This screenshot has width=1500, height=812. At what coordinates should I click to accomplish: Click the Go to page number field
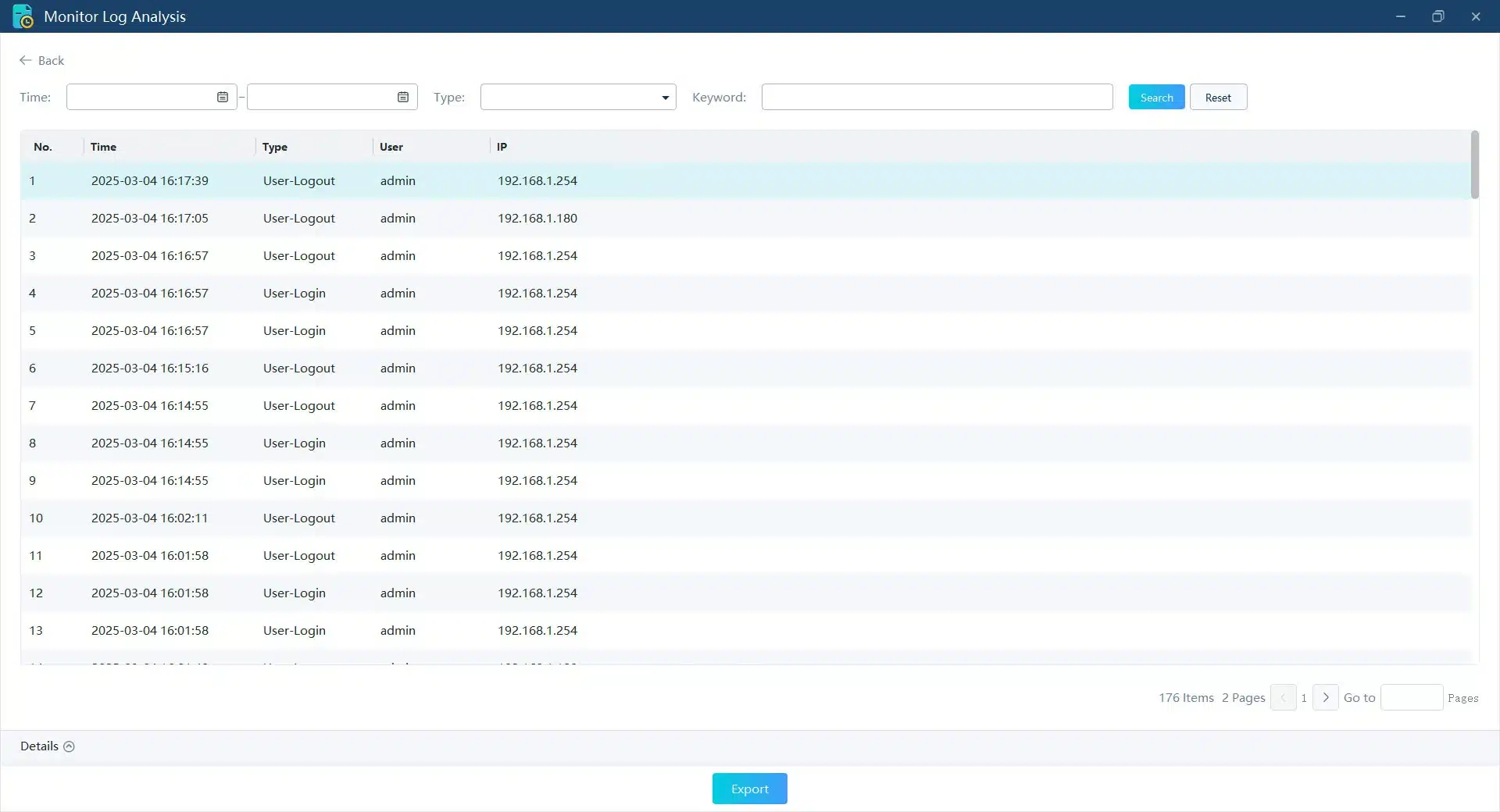tap(1411, 697)
